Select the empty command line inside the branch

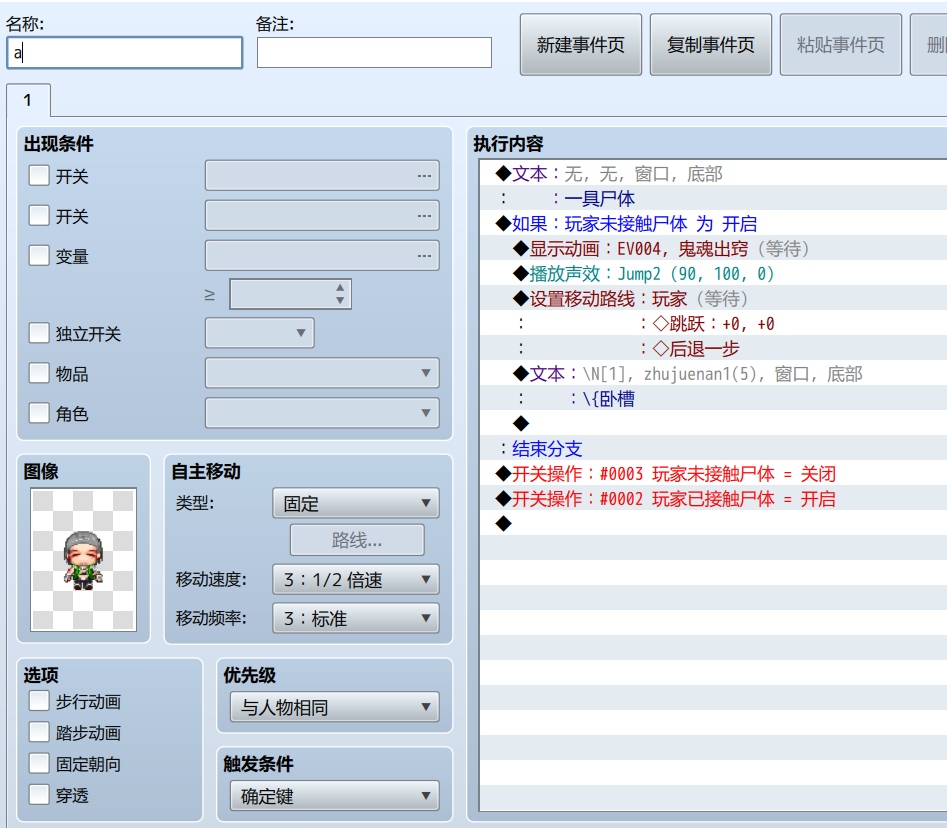tap(713, 424)
